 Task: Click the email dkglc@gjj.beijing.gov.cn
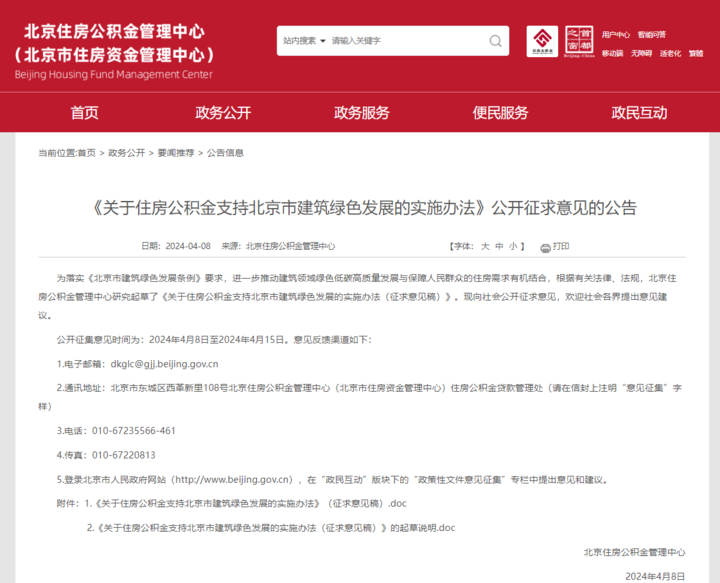click(x=164, y=364)
